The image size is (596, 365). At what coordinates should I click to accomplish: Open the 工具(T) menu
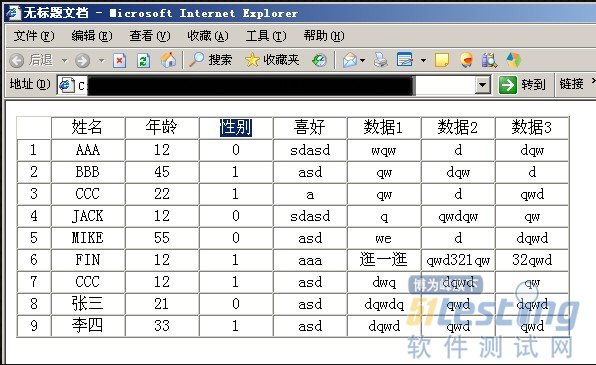pos(266,36)
